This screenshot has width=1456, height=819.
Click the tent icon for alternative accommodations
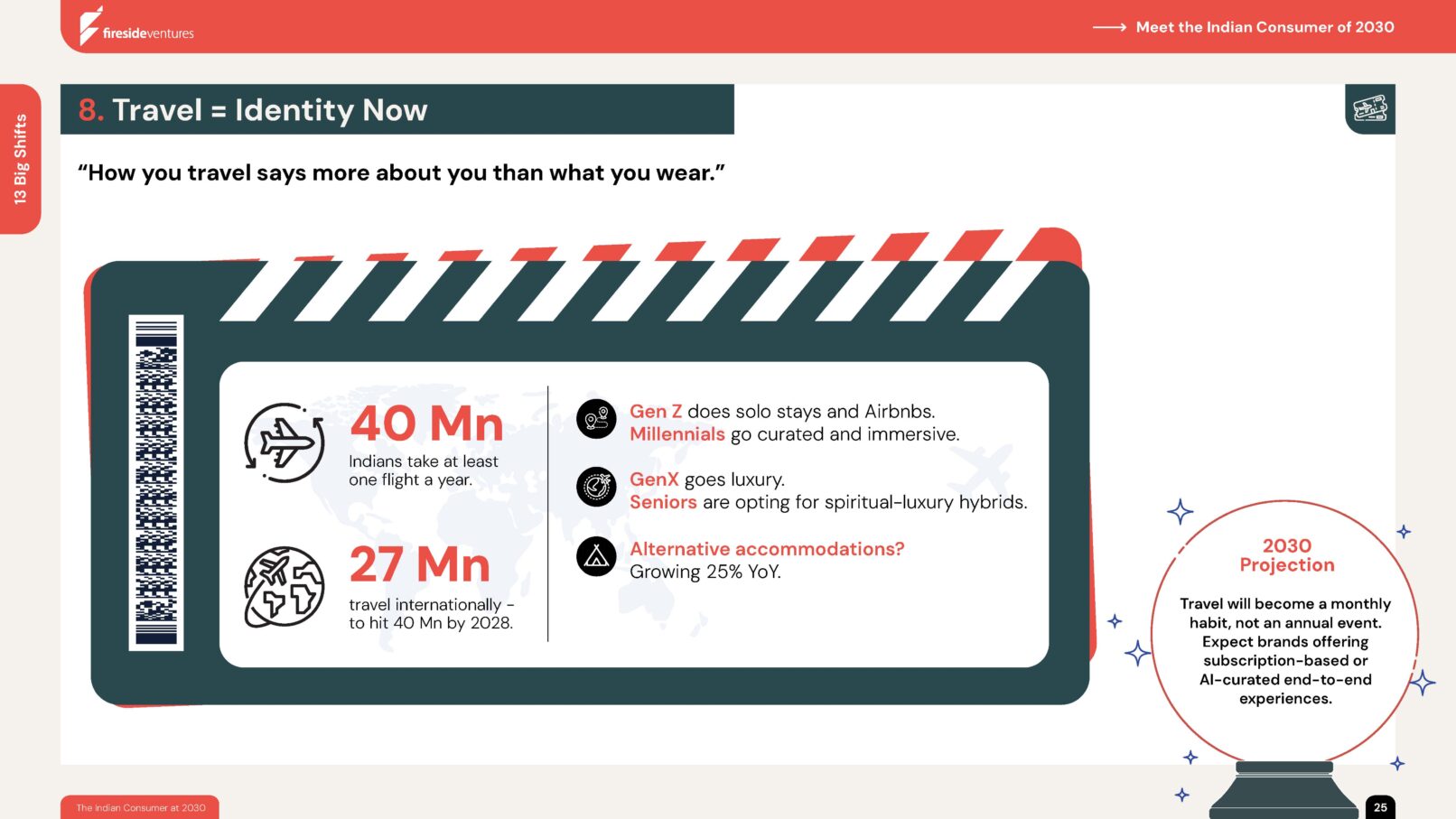point(596,556)
